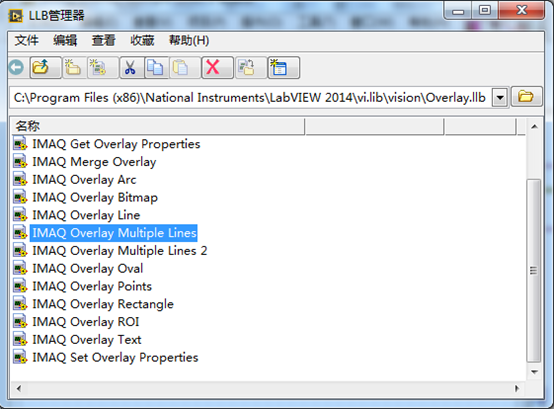Select IMAQ Overlay Rectangle in the list
The height and width of the screenshot is (409, 554).
[103, 304]
